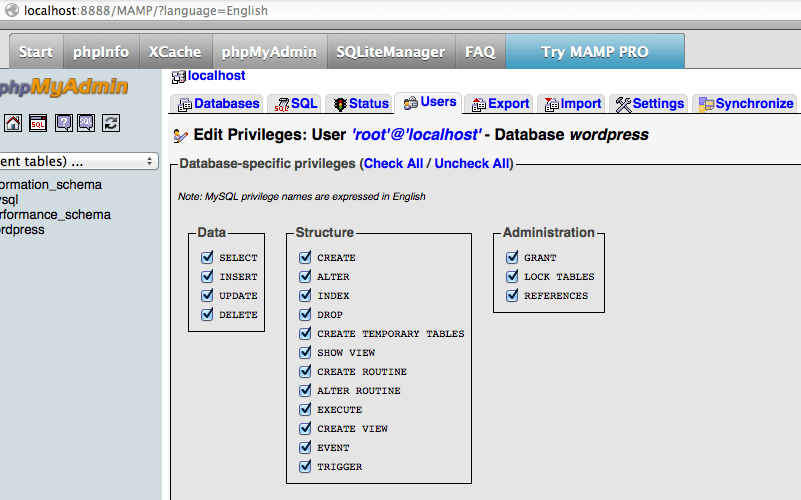Uncheck the EVENT privilege
Image resolution: width=801 pixels, height=500 pixels.
305,447
